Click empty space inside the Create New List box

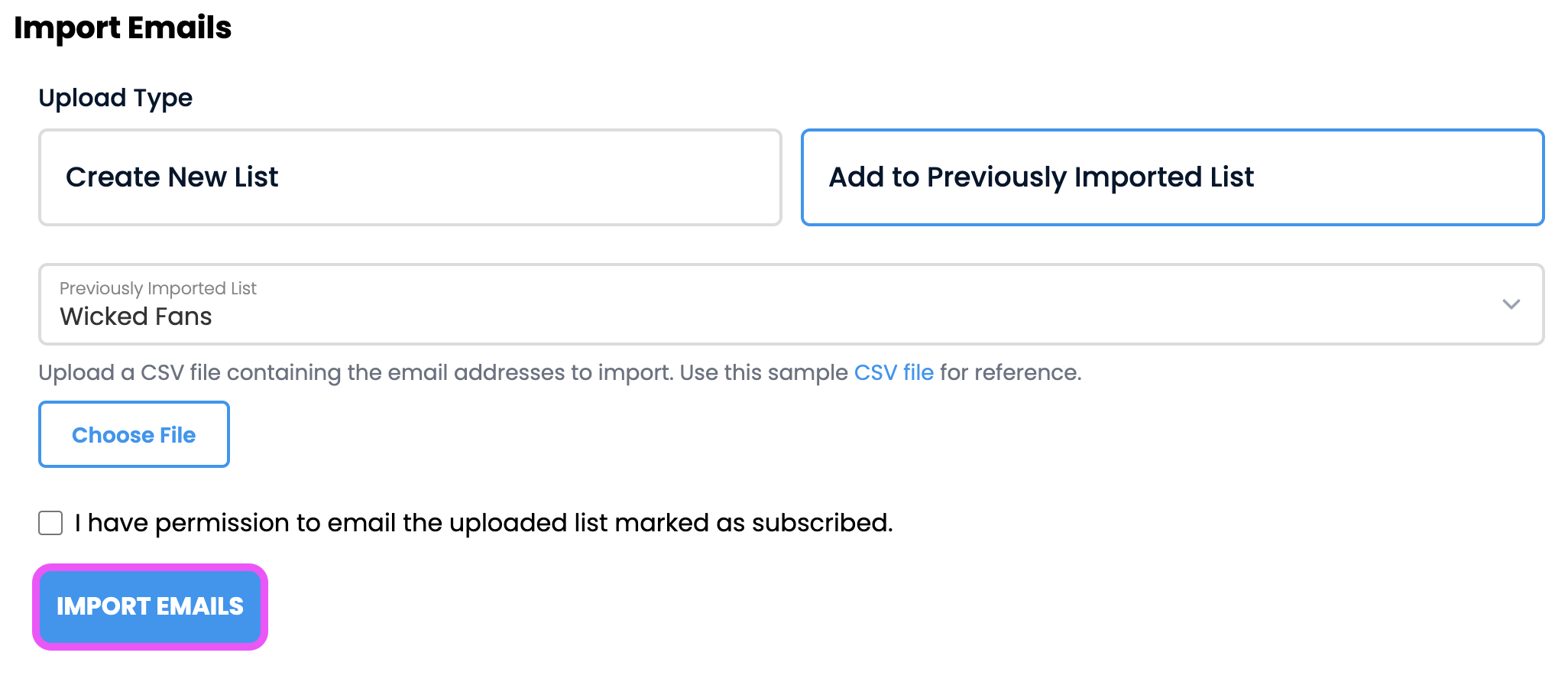[535, 177]
